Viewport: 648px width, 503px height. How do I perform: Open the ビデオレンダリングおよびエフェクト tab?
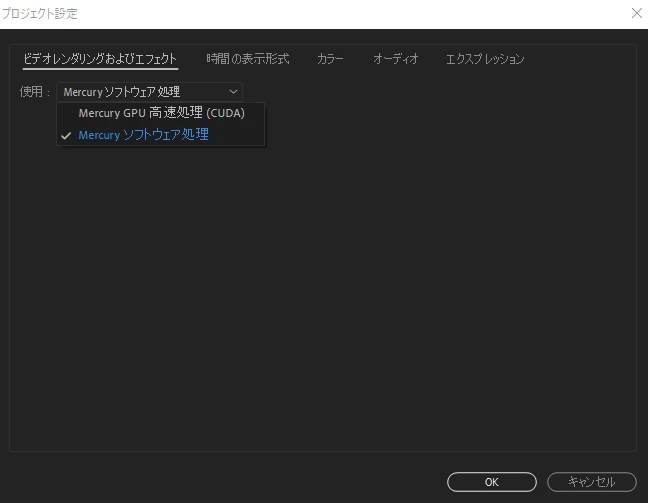coord(100,59)
